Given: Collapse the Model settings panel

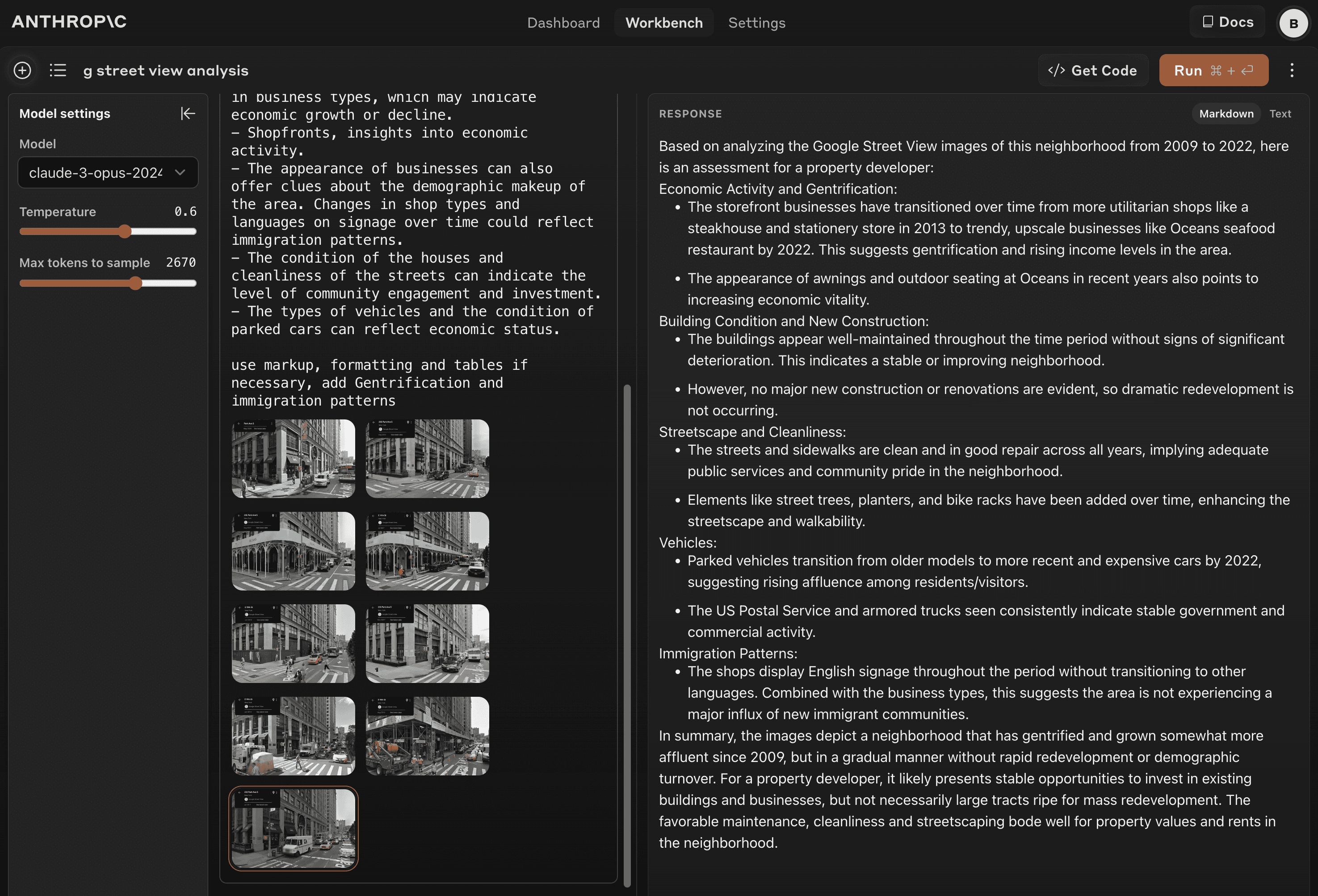Looking at the screenshot, I should 188,113.
